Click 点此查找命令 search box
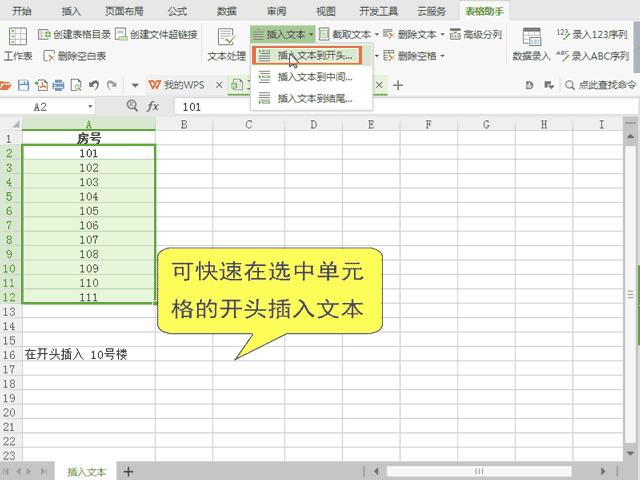Viewport: 640px width, 480px height. (x=600, y=85)
